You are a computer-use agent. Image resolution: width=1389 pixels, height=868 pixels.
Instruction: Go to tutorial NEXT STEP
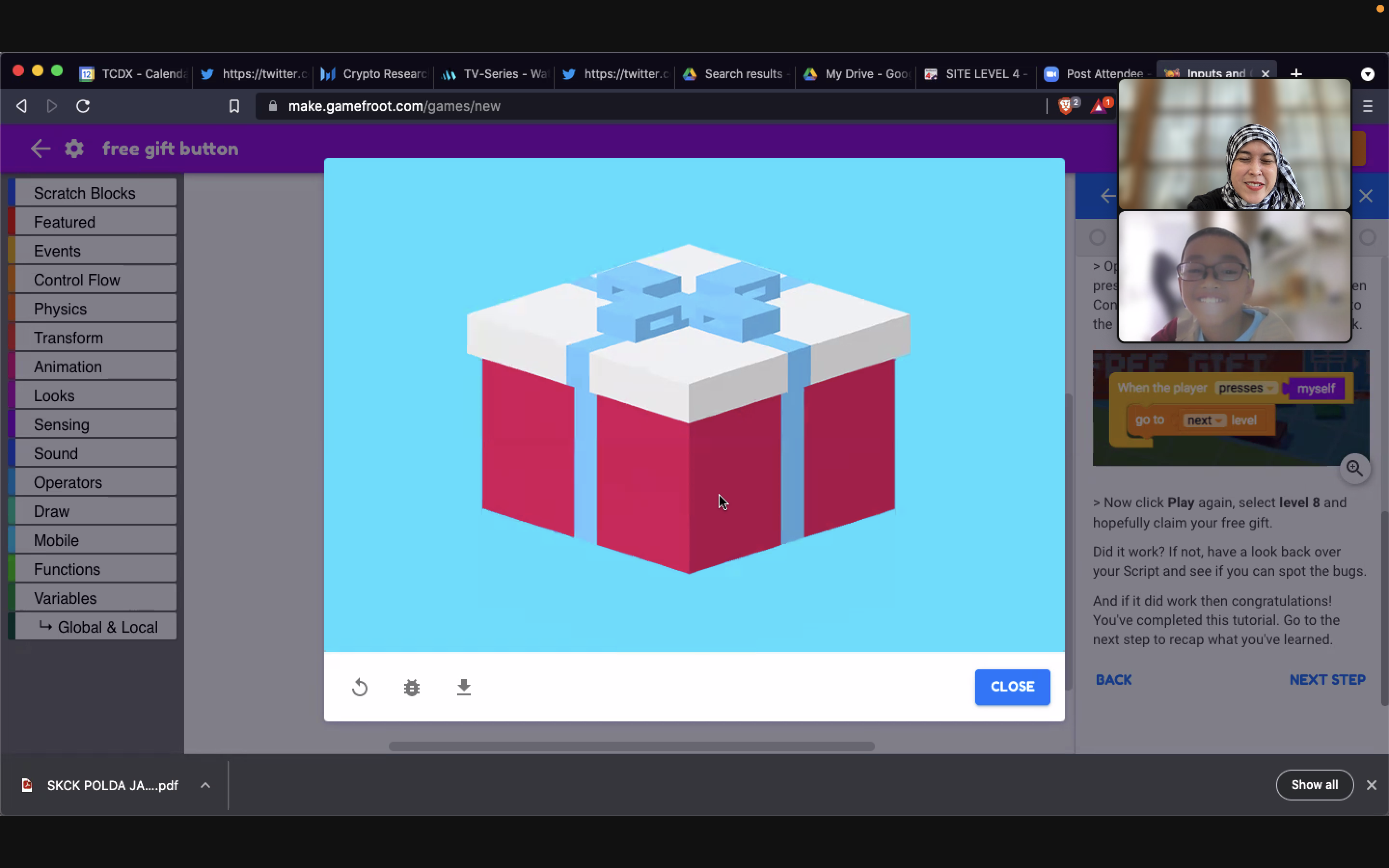pos(1327,680)
